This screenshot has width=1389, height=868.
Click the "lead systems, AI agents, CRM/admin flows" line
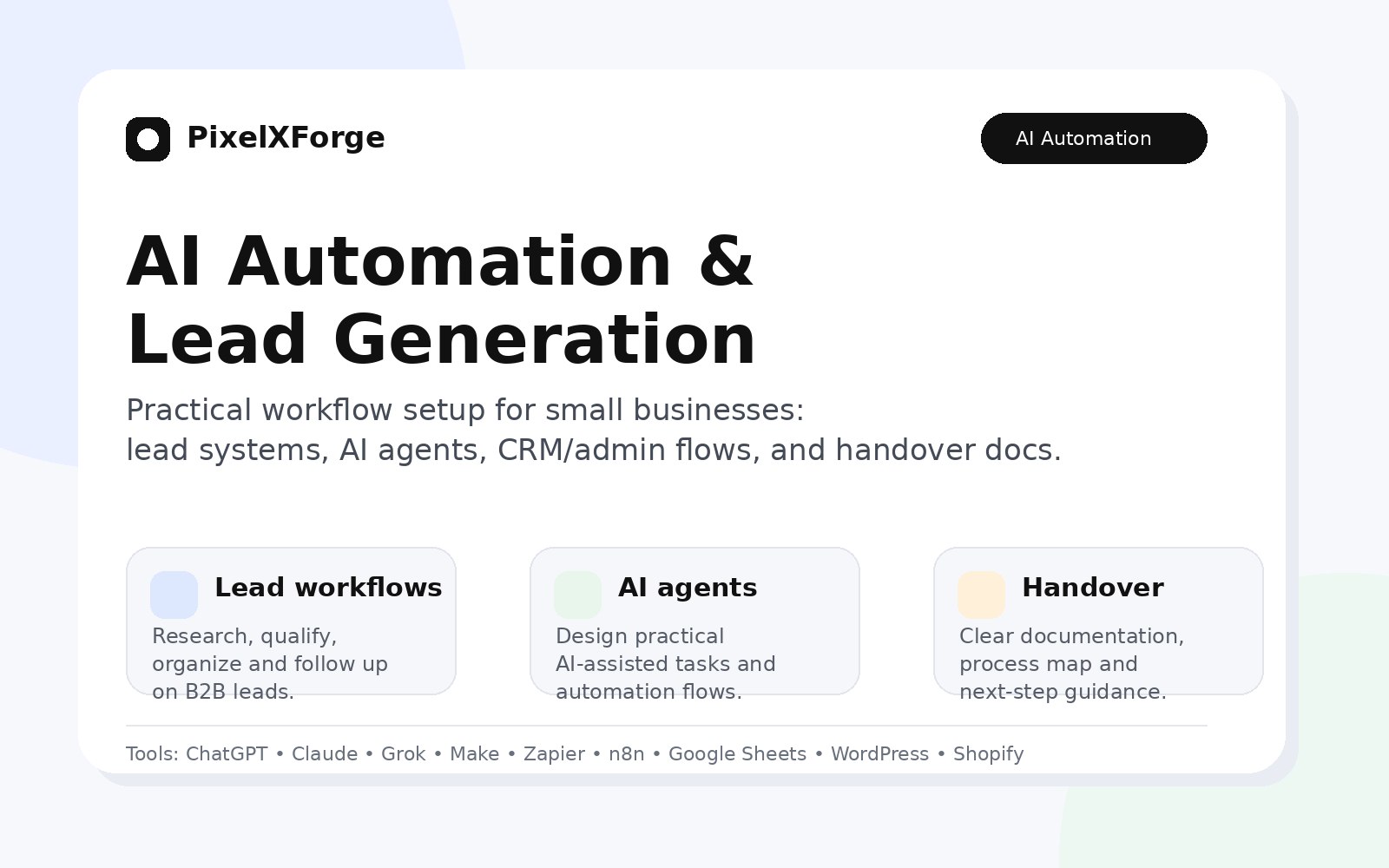click(x=594, y=450)
